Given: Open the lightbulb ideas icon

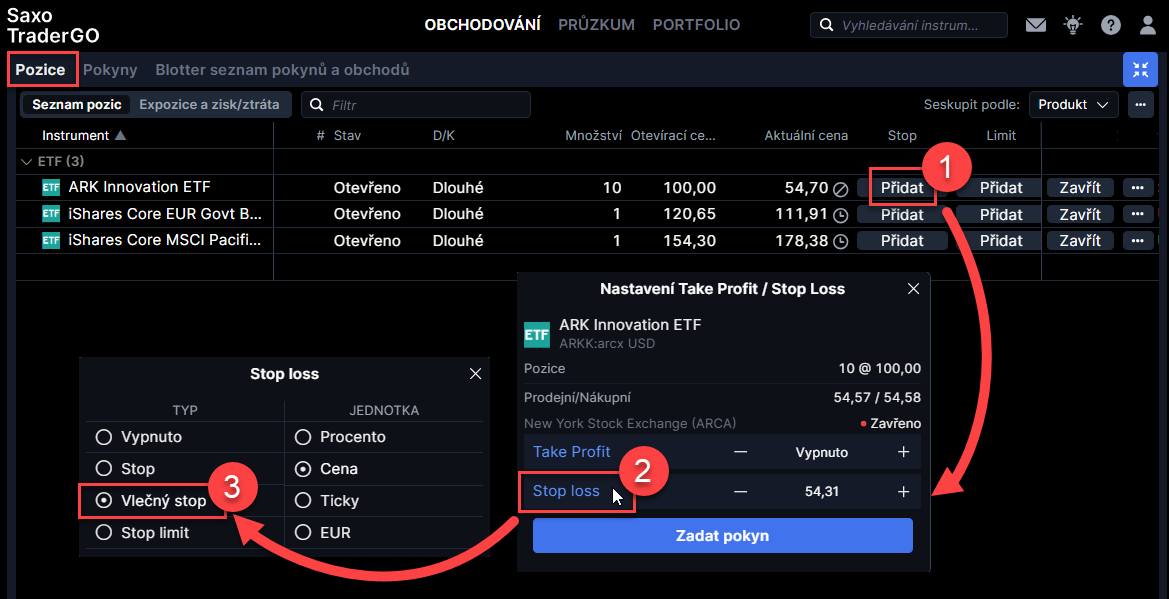Looking at the screenshot, I should [1073, 25].
